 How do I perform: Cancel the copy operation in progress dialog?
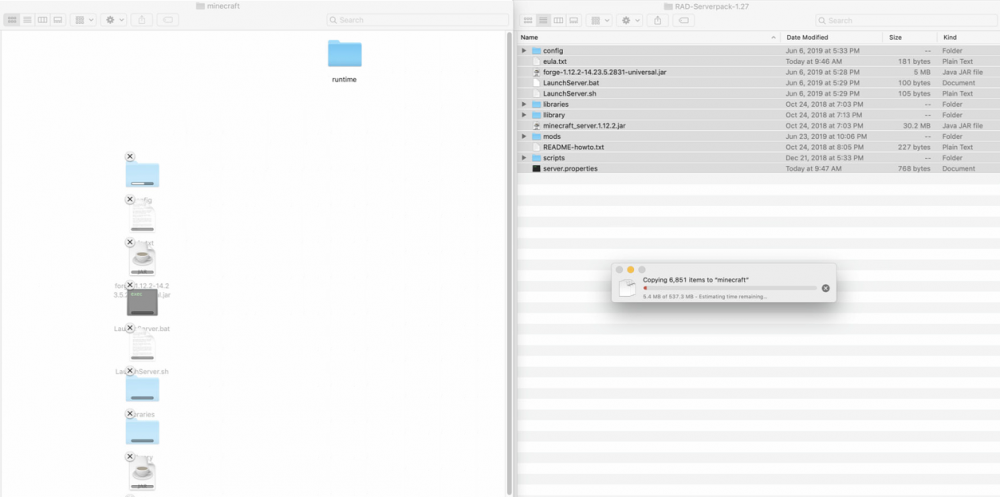click(825, 288)
